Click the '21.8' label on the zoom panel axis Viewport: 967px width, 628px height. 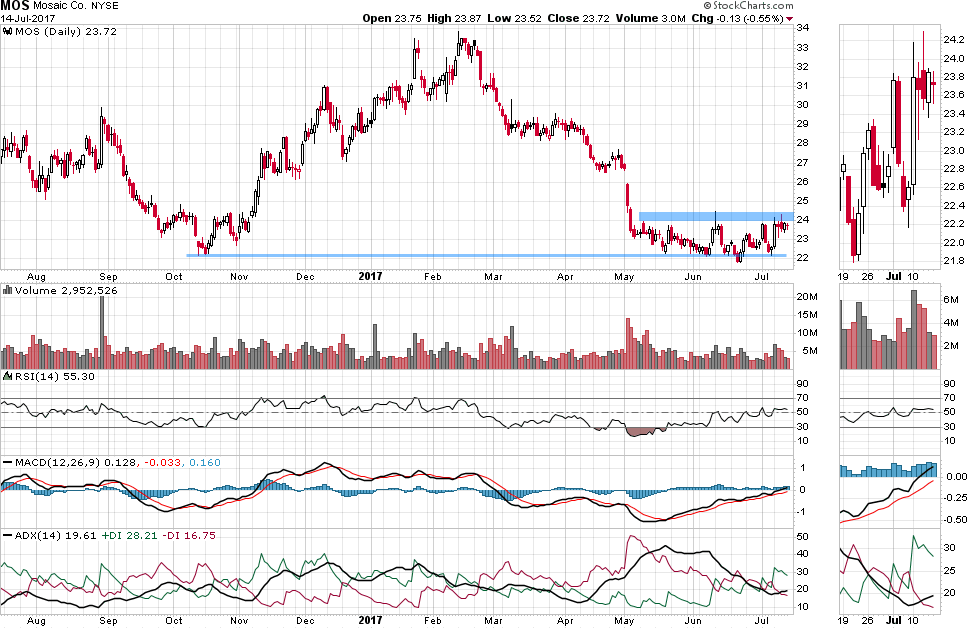point(953,260)
